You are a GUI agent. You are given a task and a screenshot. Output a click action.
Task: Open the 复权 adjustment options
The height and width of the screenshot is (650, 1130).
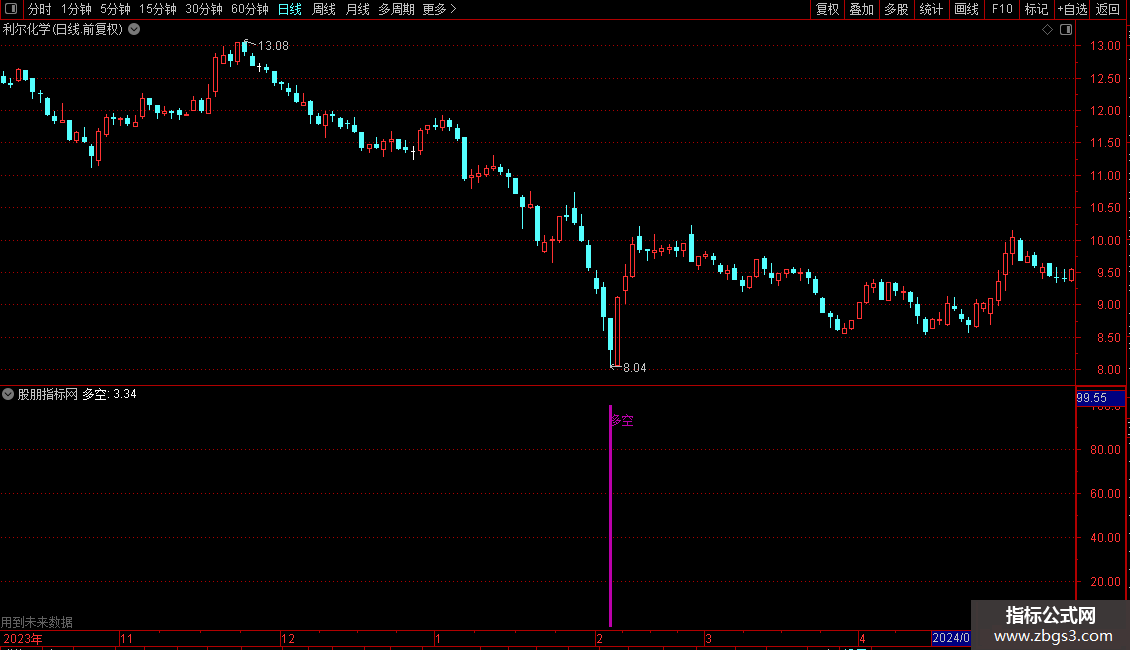(x=827, y=9)
